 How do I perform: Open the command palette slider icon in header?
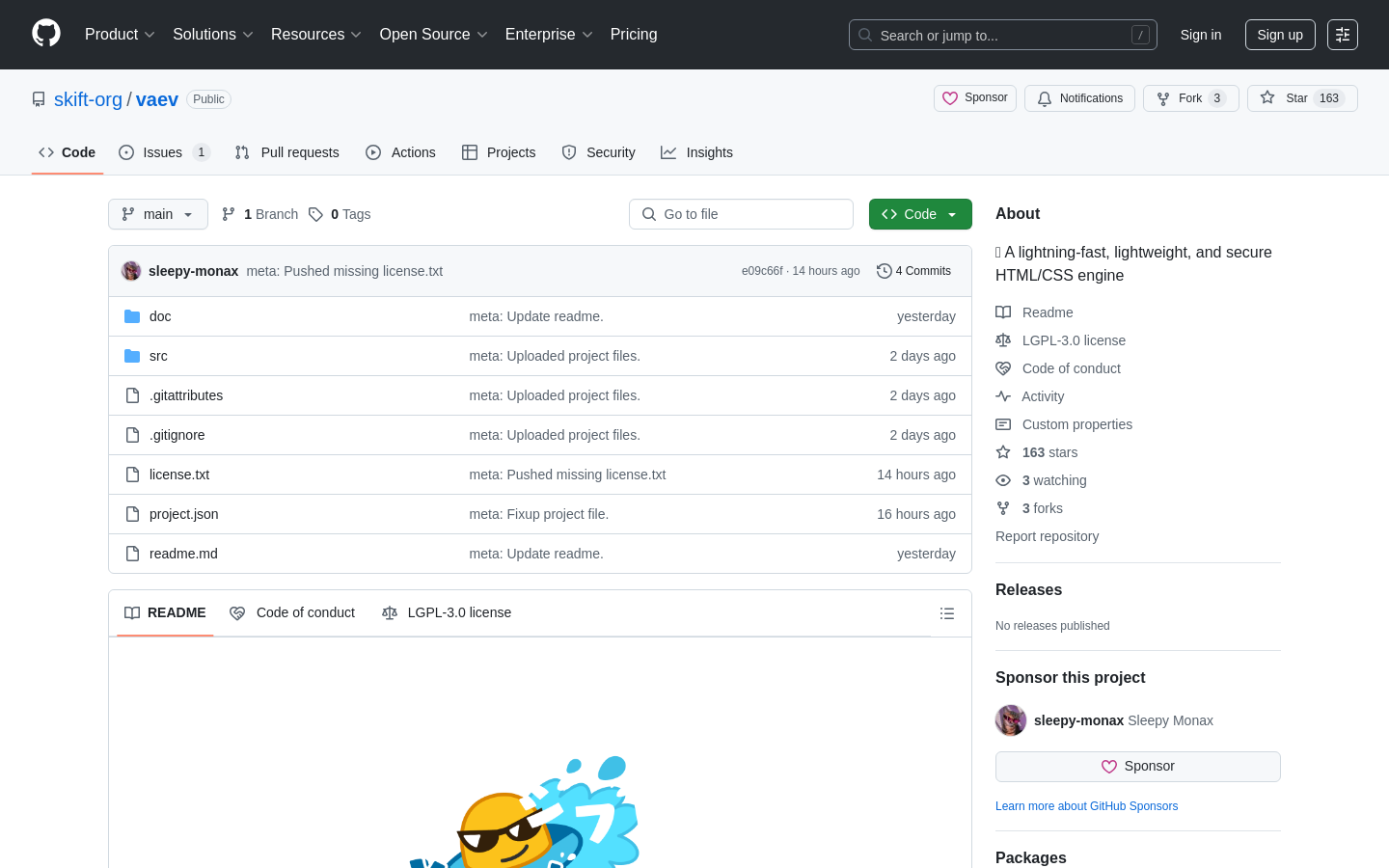click(1343, 35)
